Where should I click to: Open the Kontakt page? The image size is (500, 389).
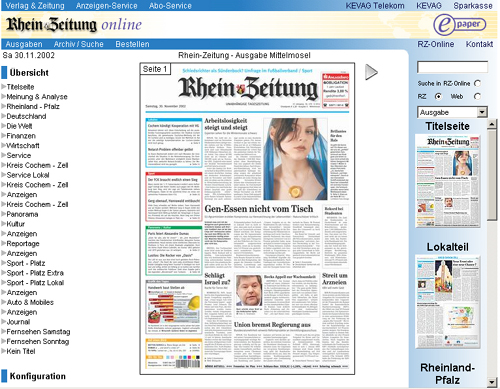(479, 44)
